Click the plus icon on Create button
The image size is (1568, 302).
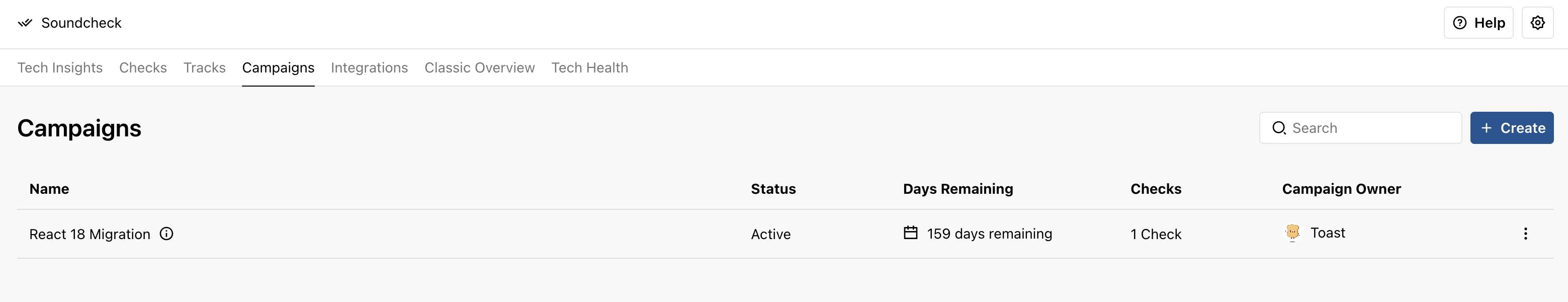click(1487, 128)
